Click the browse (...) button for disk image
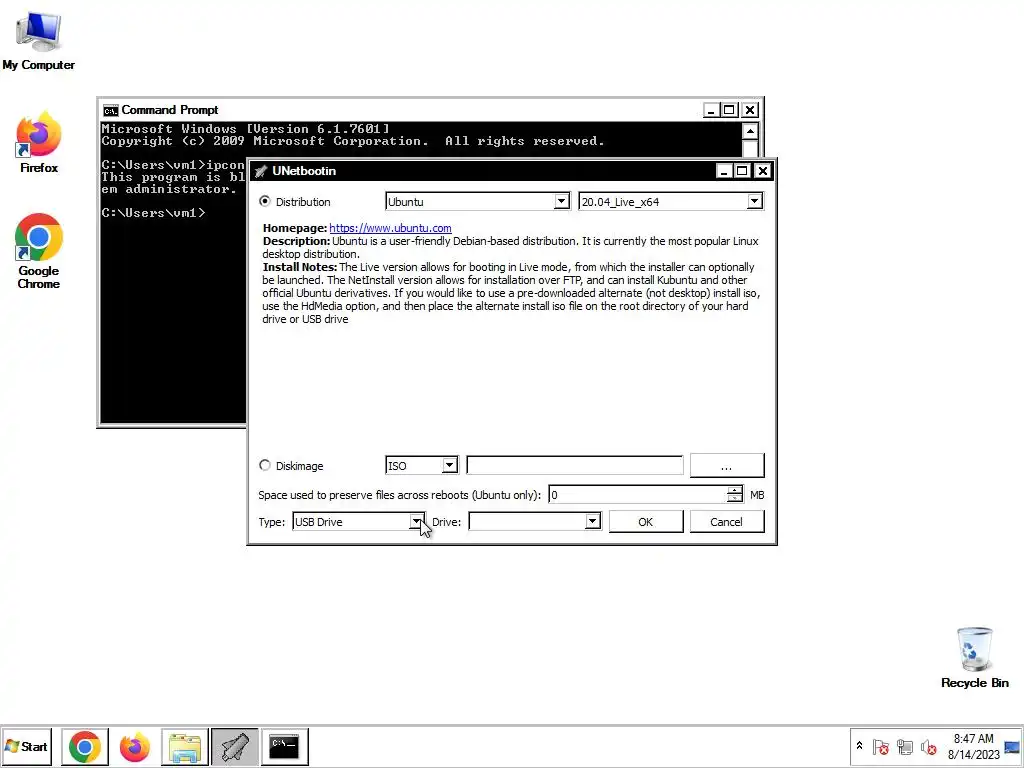The width and height of the screenshot is (1024, 768). (727, 466)
